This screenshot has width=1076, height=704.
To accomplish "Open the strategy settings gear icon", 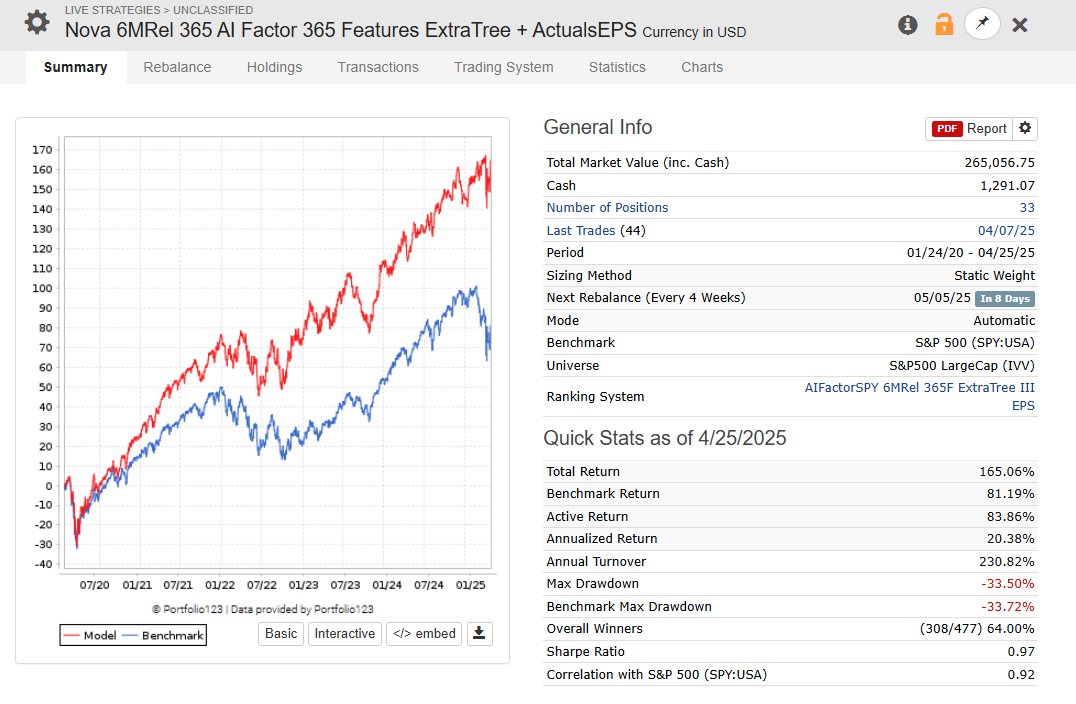I will 37,23.
